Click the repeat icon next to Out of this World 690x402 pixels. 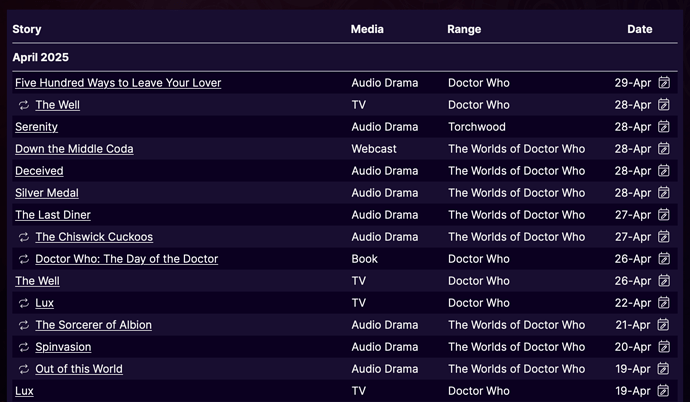[x=24, y=369]
